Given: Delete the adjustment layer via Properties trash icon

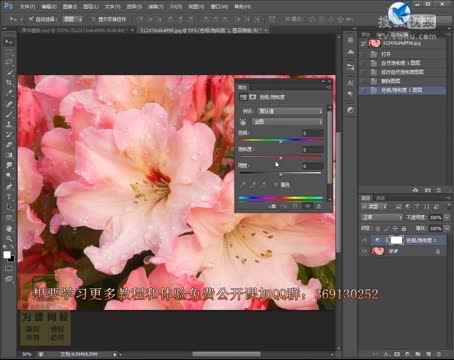Looking at the screenshot, I should pos(319,206).
